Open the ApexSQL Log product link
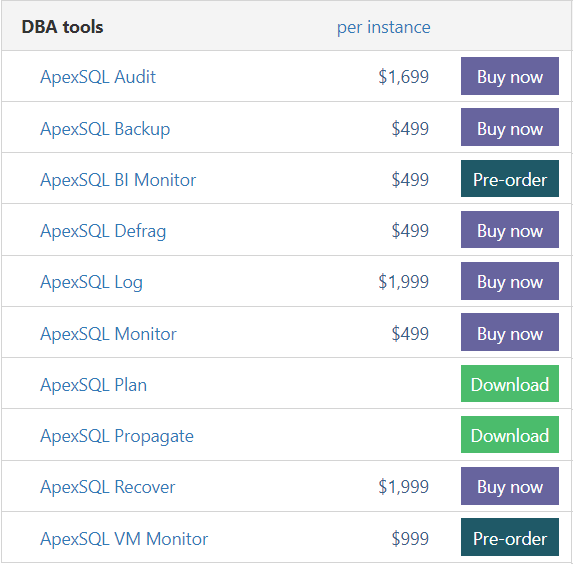 coord(91,282)
